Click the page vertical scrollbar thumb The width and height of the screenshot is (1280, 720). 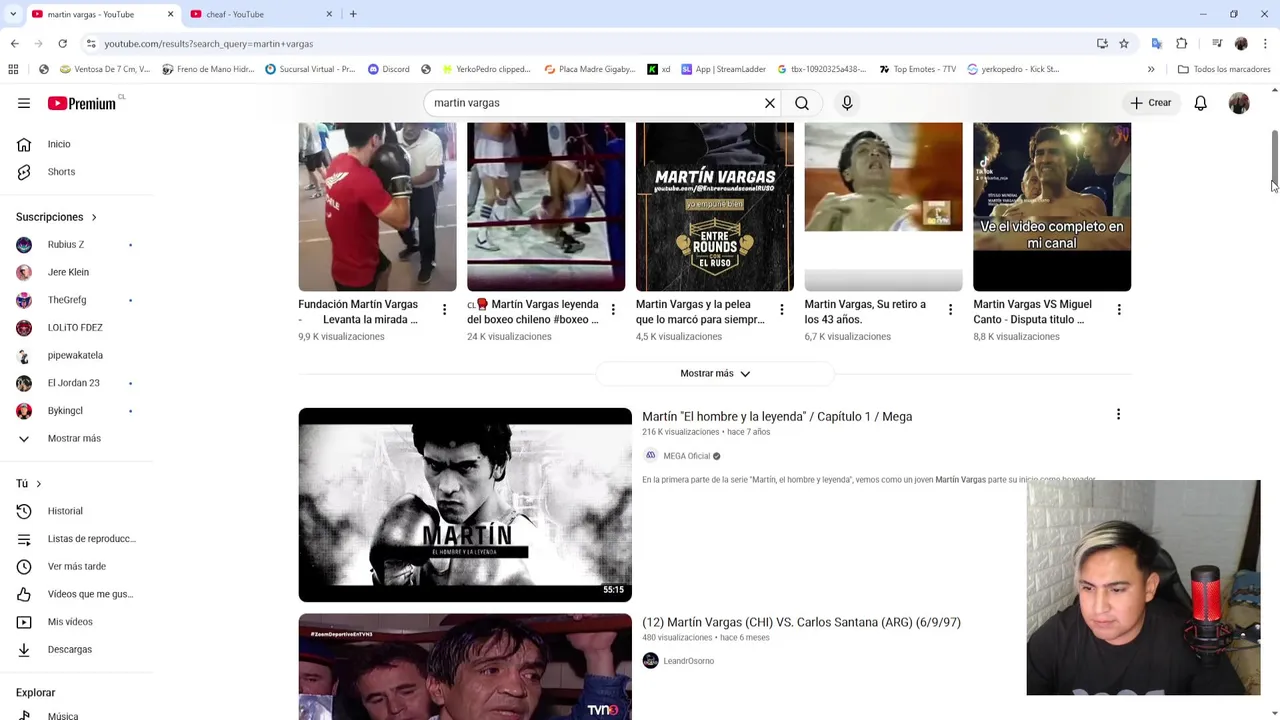(x=1274, y=158)
